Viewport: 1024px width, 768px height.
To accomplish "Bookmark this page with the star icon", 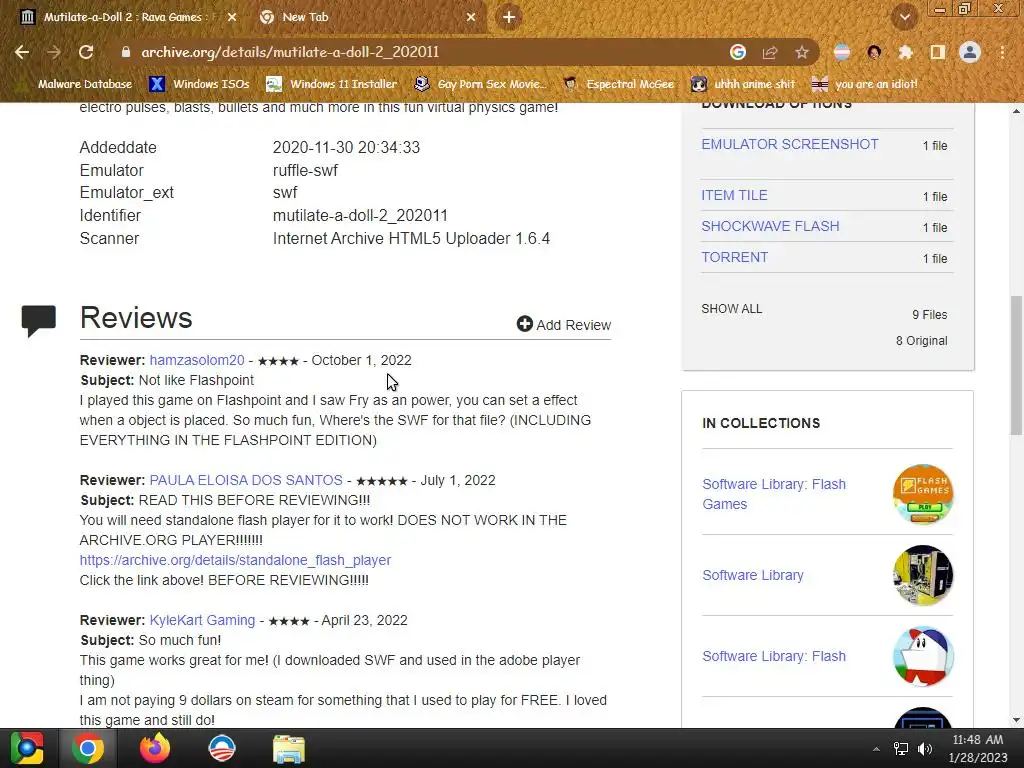I will (x=802, y=52).
